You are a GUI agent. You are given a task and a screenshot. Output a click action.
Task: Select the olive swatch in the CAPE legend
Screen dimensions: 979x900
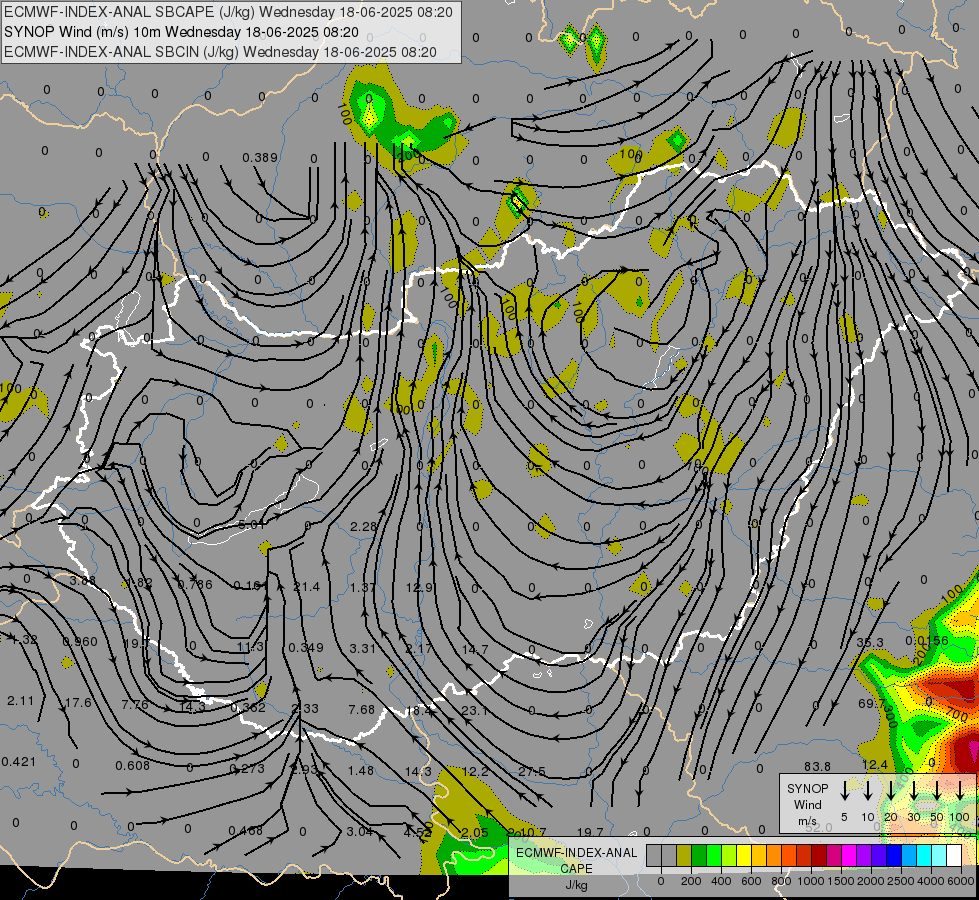(684, 855)
